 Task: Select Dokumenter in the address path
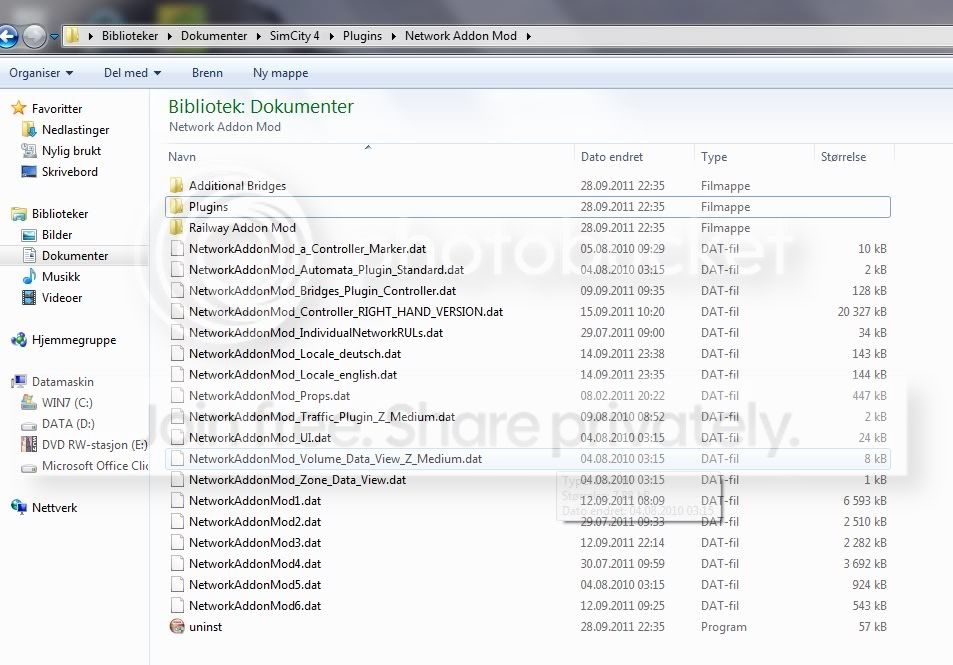coord(214,36)
